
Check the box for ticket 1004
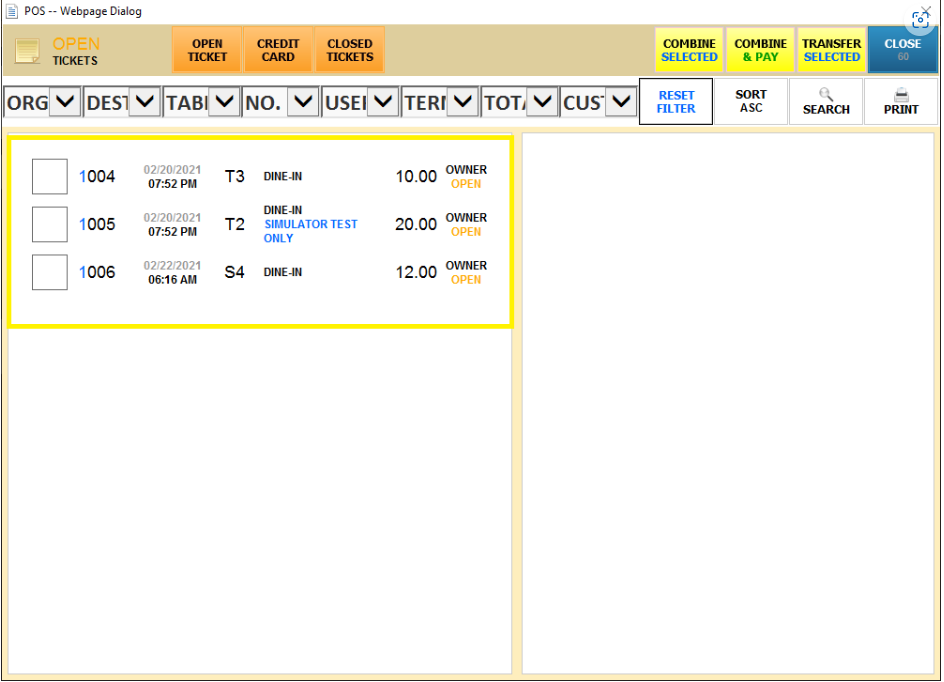[50, 177]
